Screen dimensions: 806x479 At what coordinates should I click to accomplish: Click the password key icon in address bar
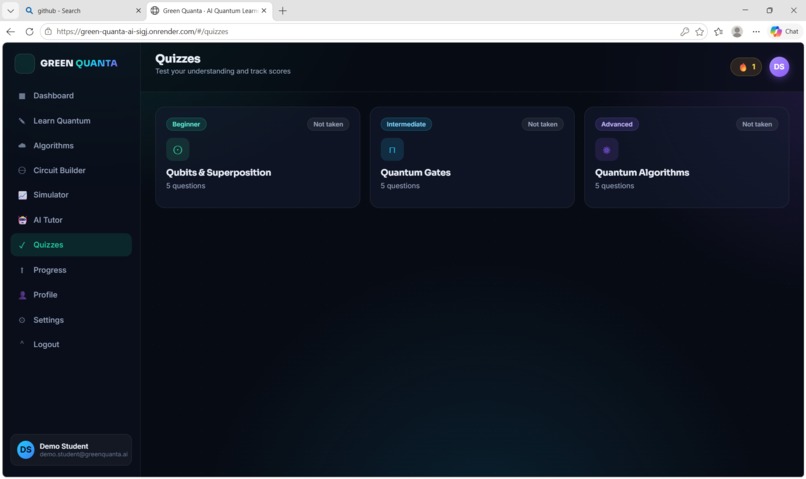tap(684, 31)
